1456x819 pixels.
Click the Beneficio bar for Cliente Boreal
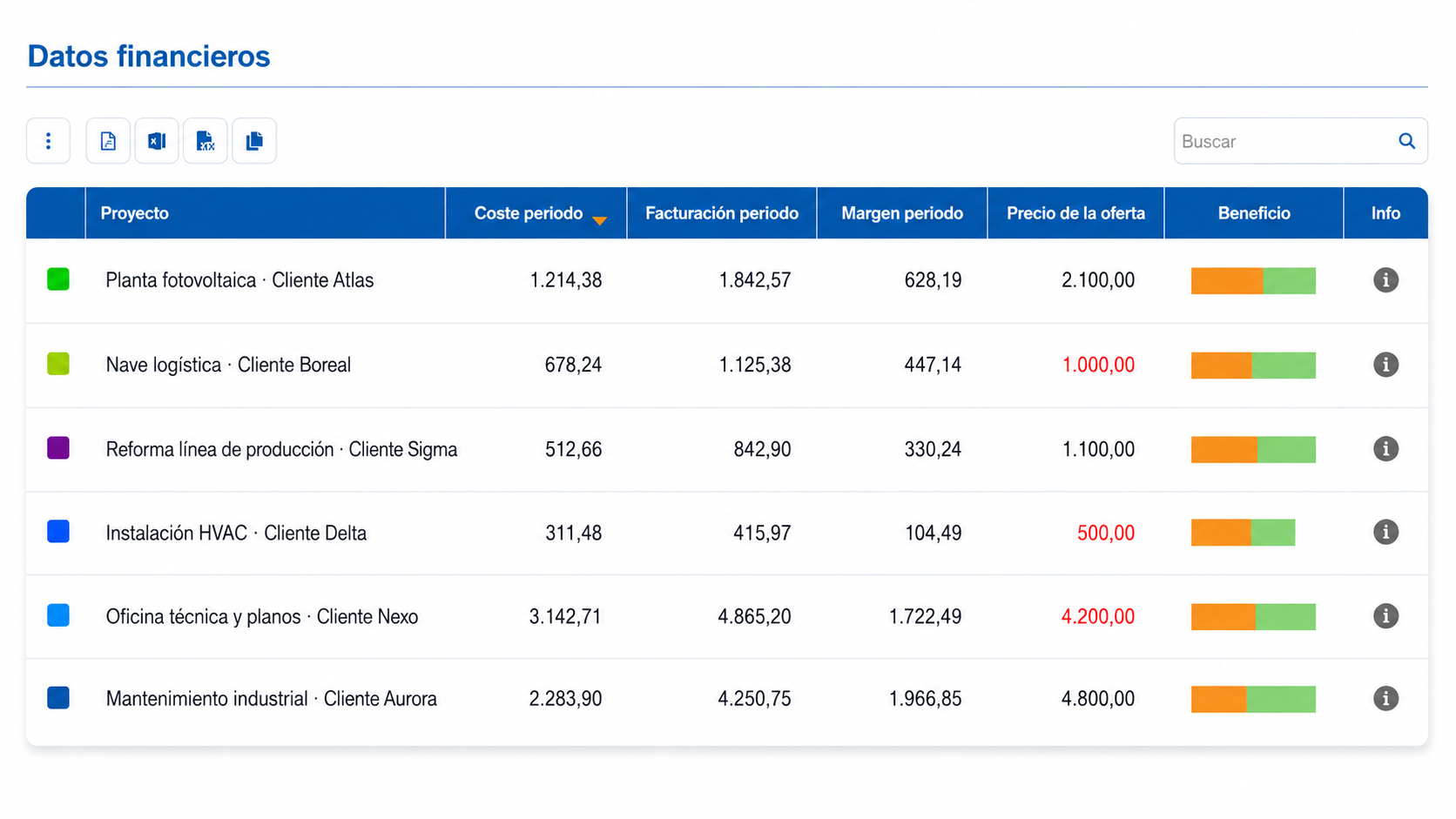pos(1253,365)
